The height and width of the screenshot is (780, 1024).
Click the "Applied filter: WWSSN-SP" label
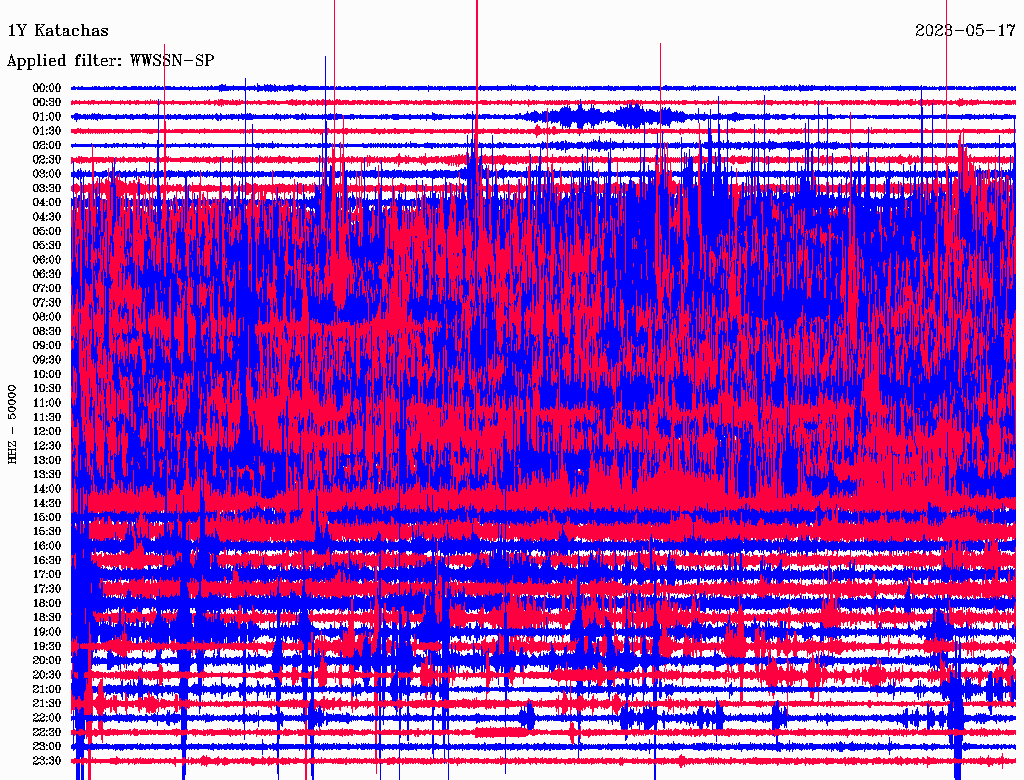coord(110,61)
